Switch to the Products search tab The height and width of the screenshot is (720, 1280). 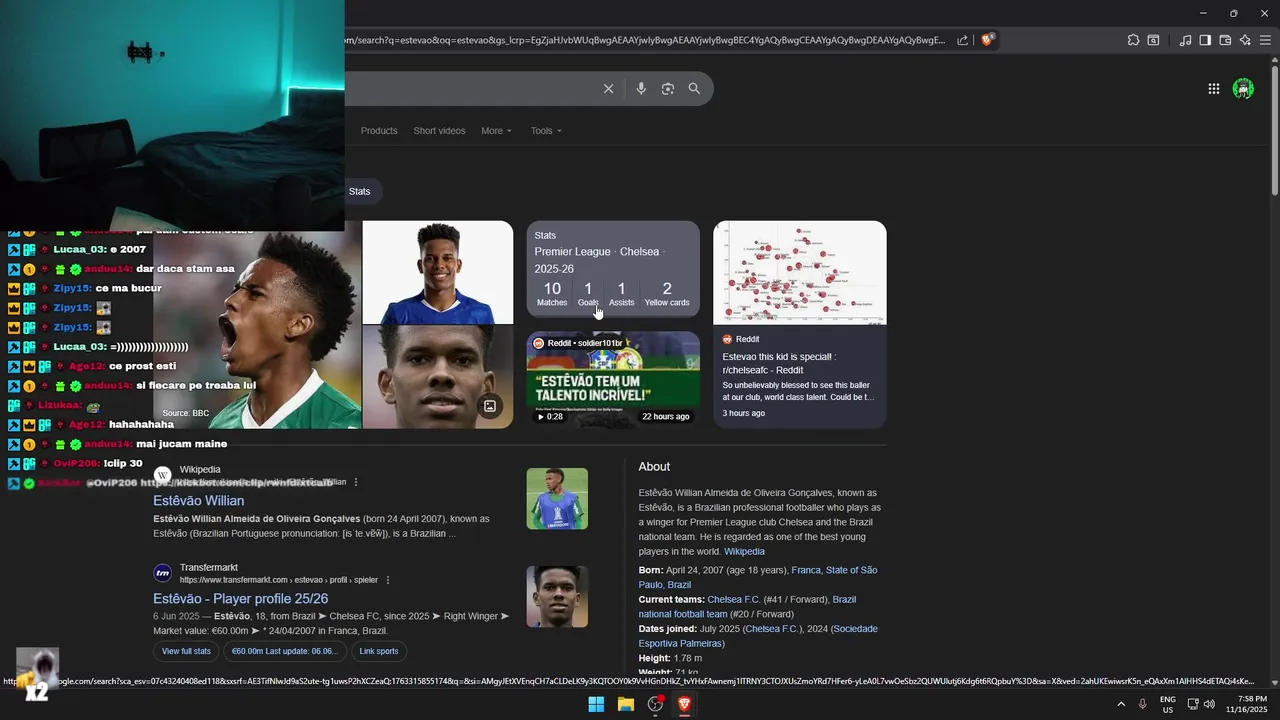coord(379,131)
